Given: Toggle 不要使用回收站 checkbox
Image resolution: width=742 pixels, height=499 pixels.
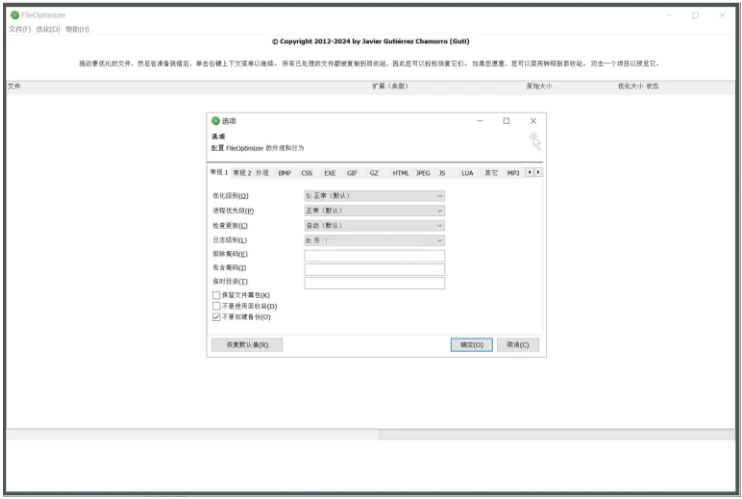Looking at the screenshot, I should tap(217, 306).
